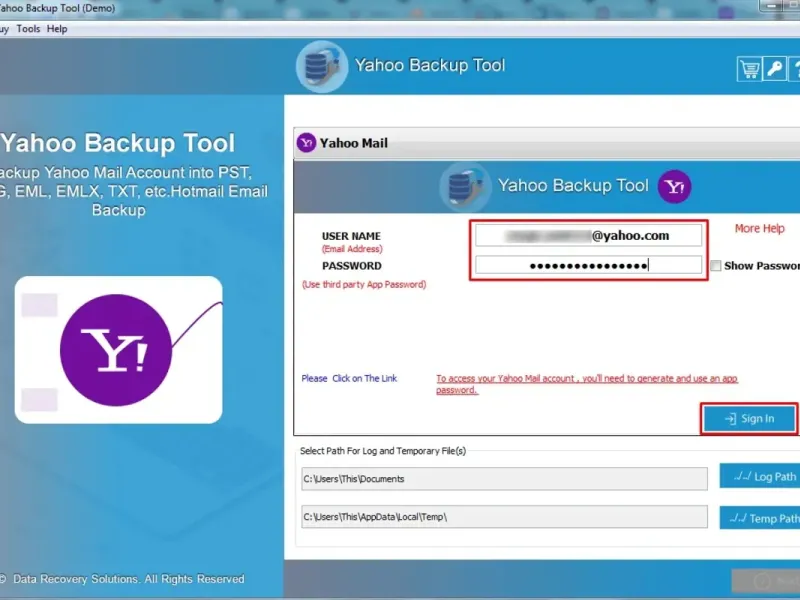This screenshot has width=800, height=600.
Task: Click the purple Yahoo icon beside Yahoo Mail
Action: (x=307, y=143)
